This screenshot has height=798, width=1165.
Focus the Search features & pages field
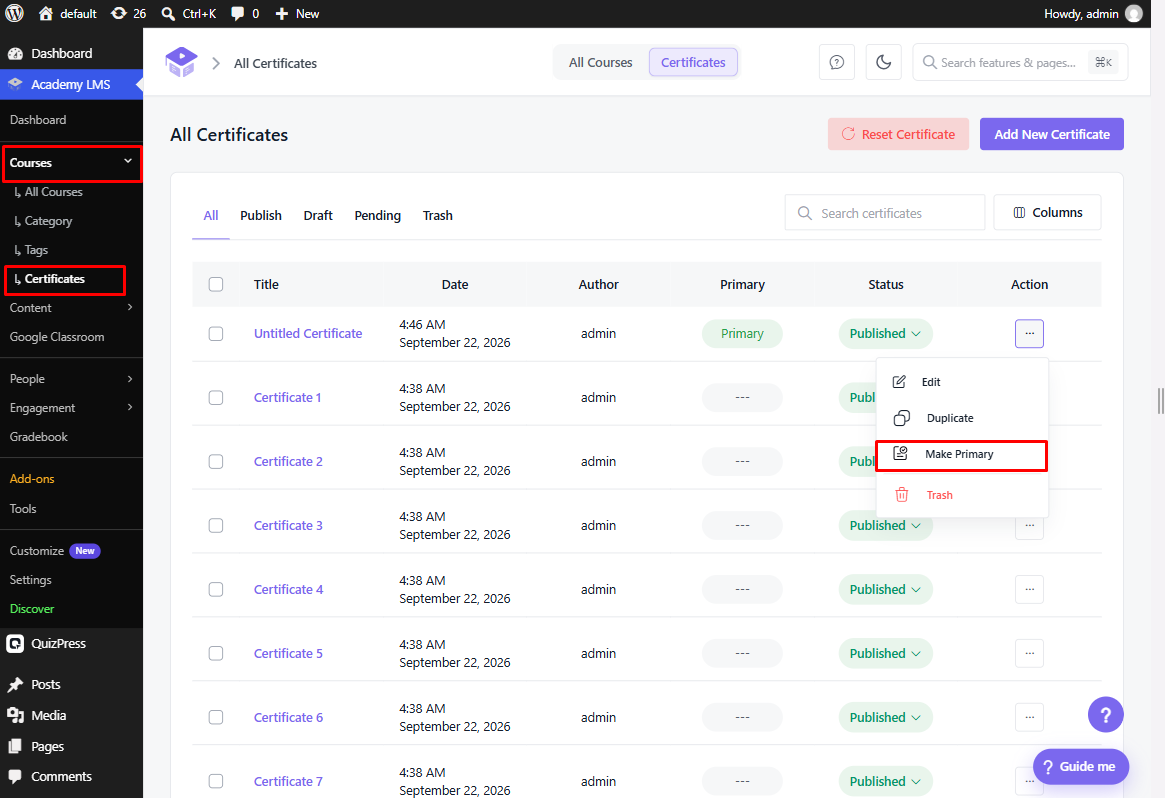[x=1020, y=62]
